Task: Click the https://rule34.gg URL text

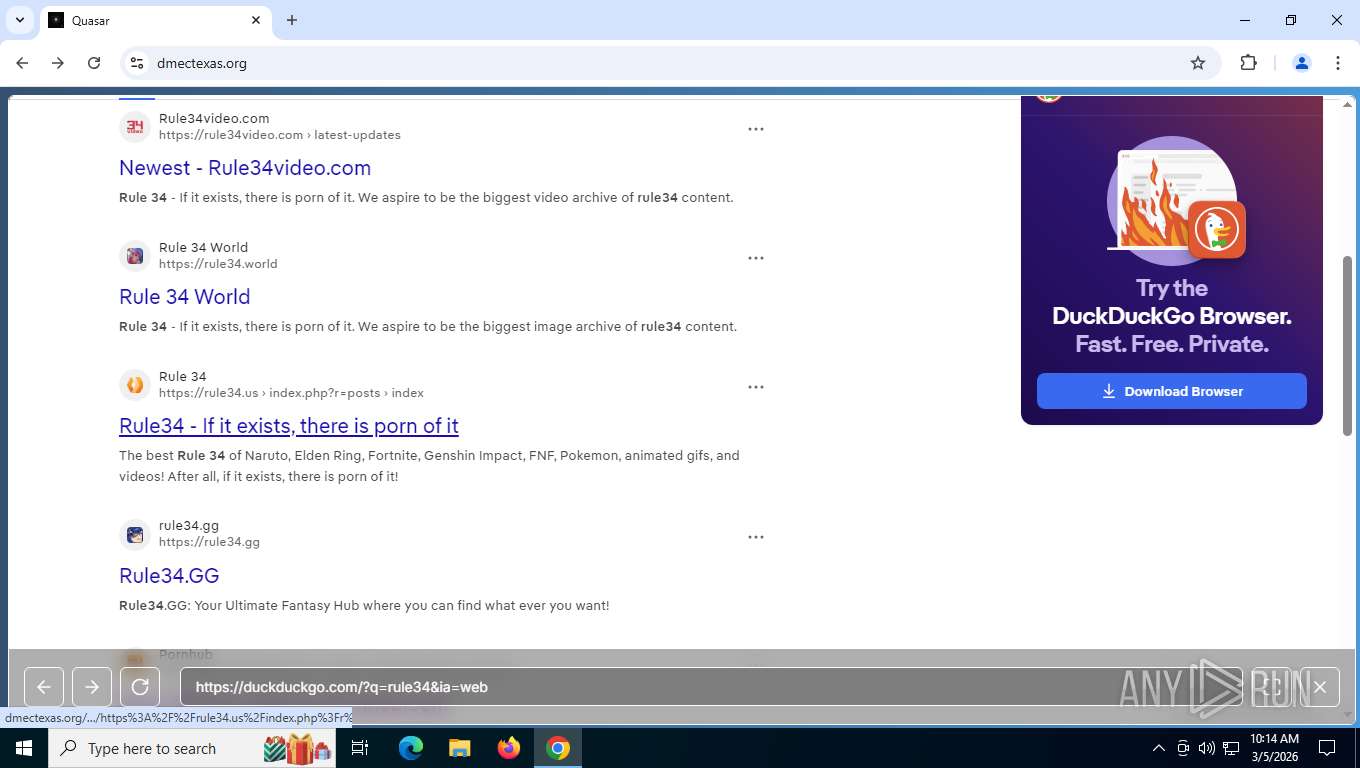Action: coord(209,542)
